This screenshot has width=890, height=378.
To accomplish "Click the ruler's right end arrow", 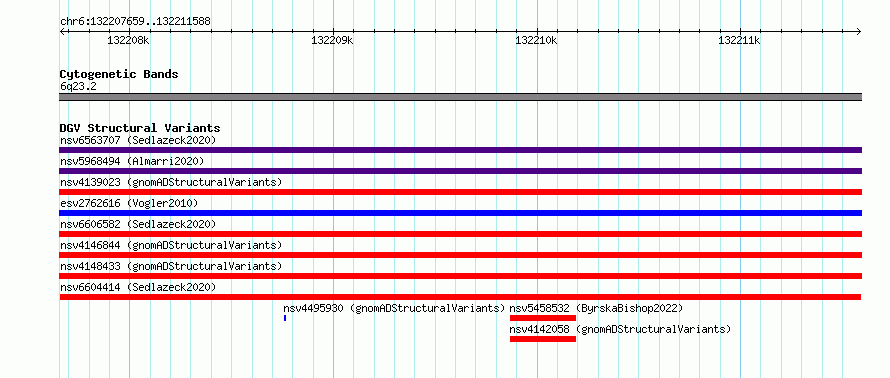I will coord(859,31).
